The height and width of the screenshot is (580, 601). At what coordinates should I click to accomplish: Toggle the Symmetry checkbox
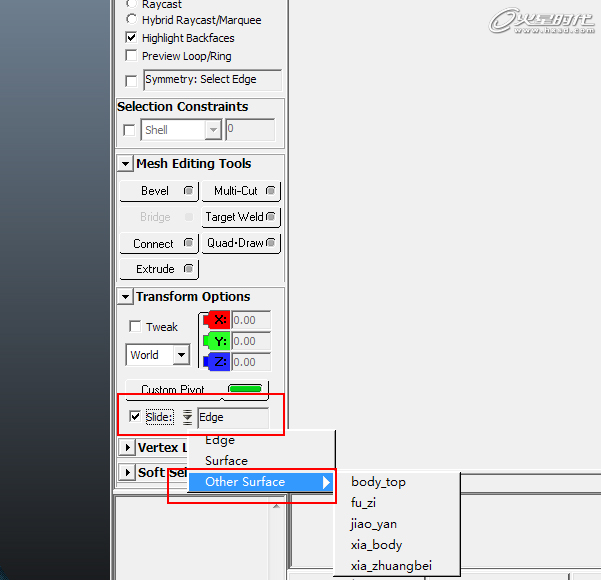click(x=131, y=81)
